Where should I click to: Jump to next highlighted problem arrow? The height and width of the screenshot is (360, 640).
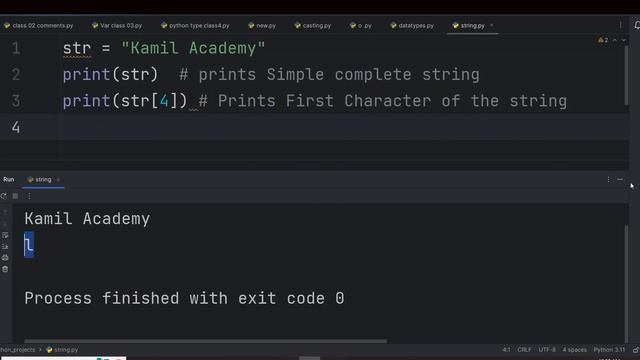(623, 40)
